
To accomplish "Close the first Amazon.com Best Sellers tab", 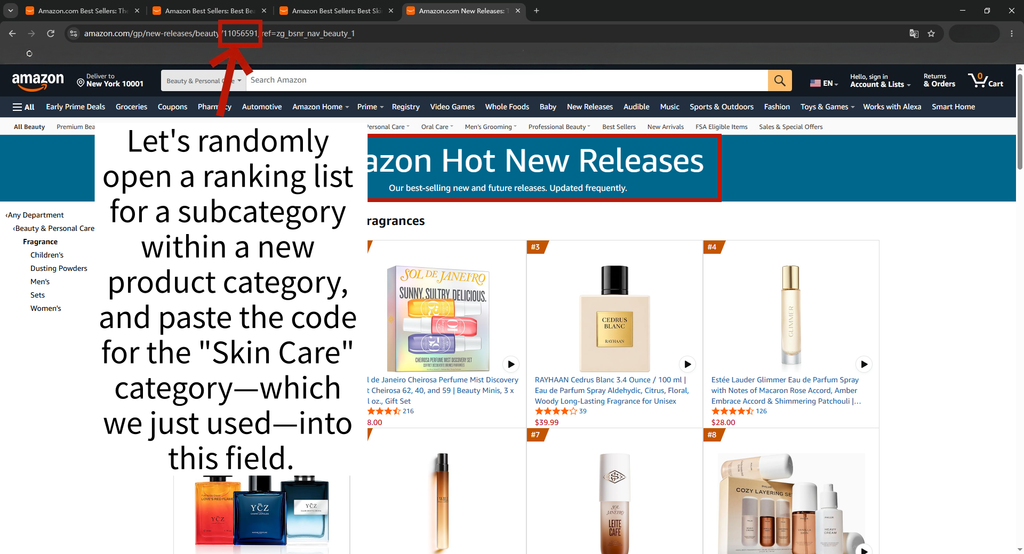I will point(137,10).
